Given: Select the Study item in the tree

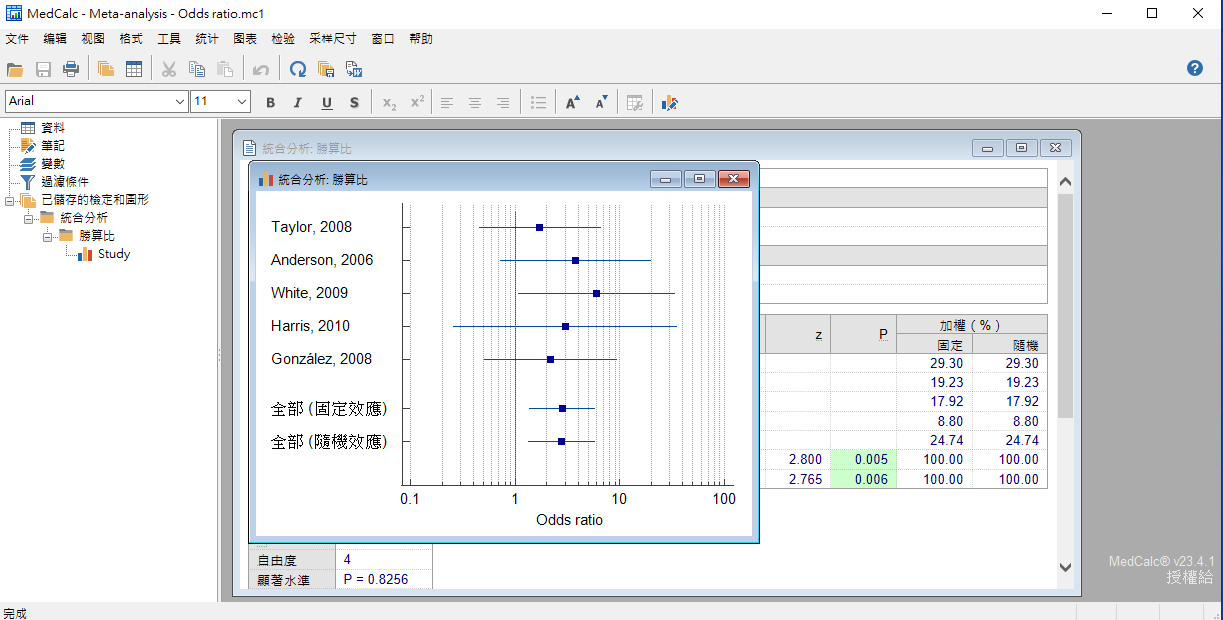Looking at the screenshot, I should [113, 254].
